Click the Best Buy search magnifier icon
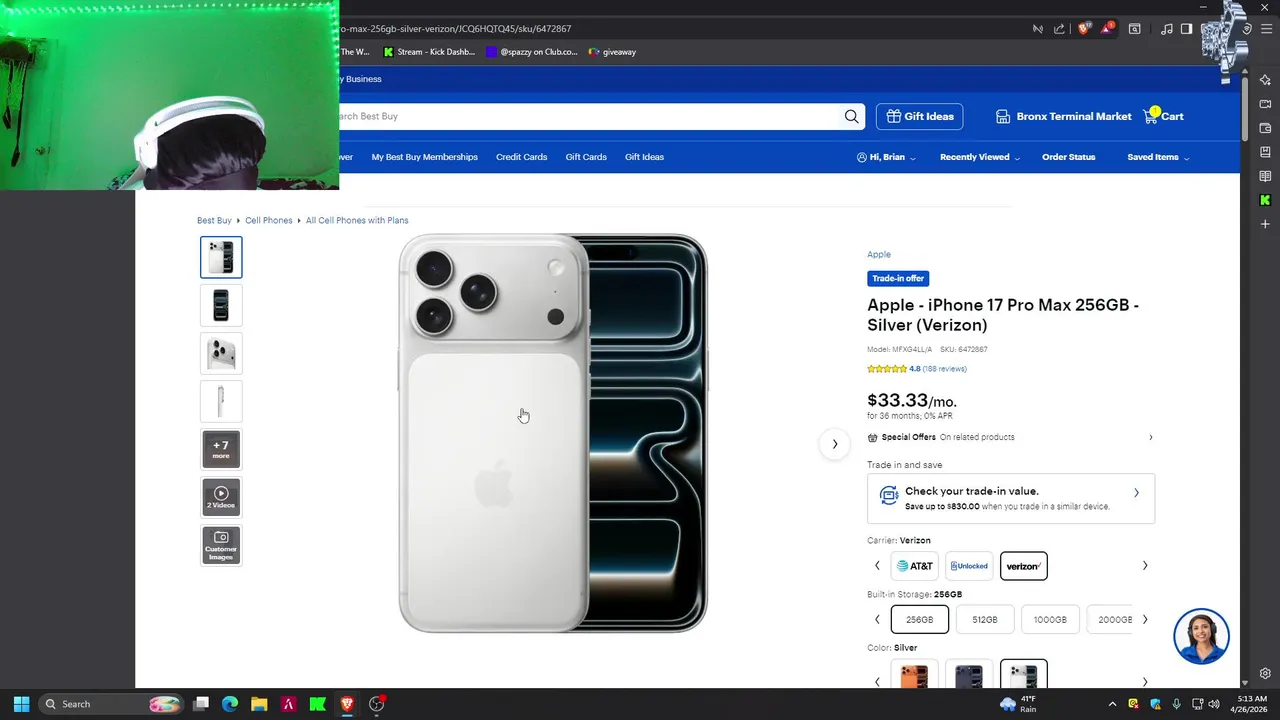The image size is (1280, 720). [851, 116]
